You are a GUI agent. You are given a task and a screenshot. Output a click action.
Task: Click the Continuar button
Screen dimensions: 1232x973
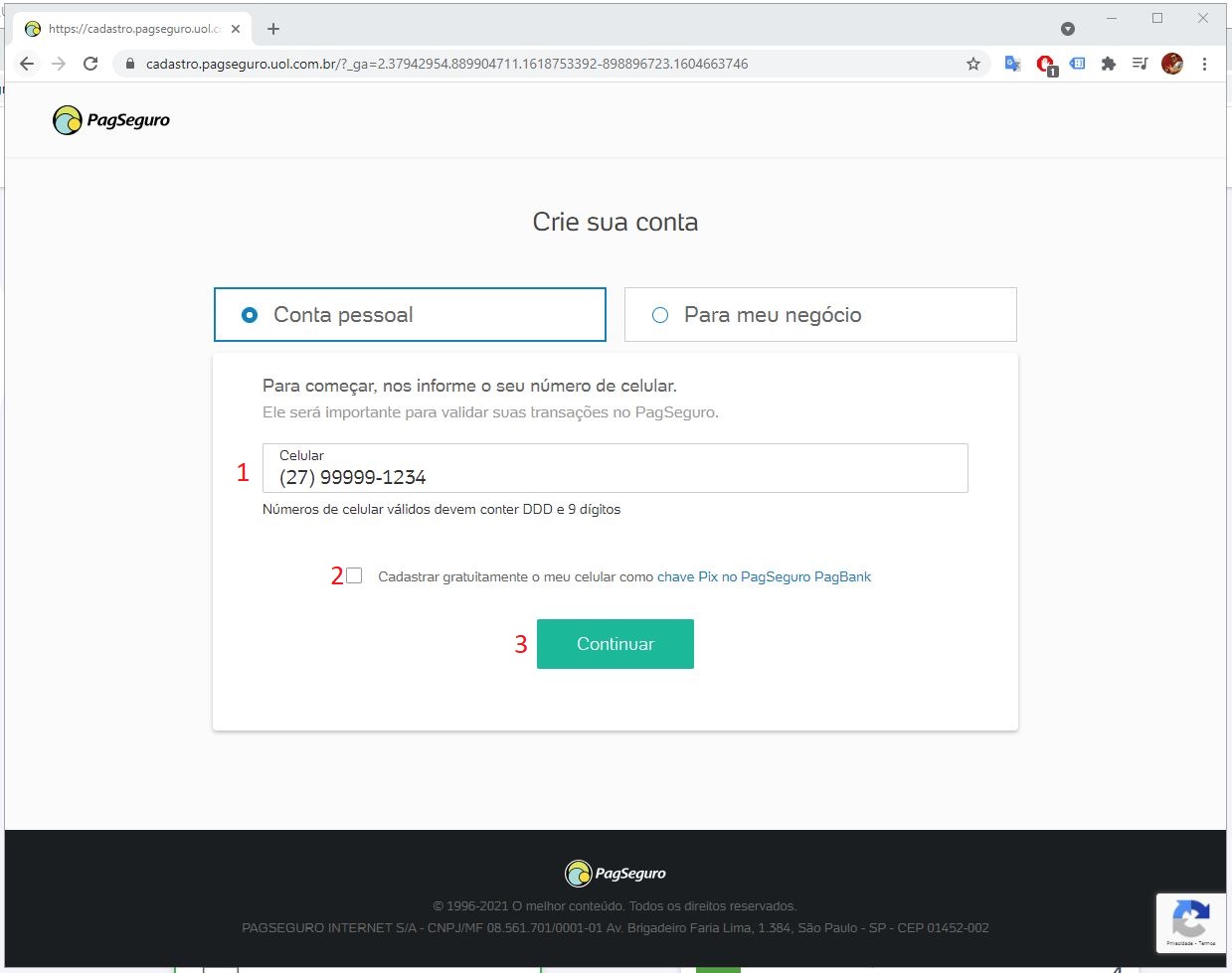(x=616, y=644)
